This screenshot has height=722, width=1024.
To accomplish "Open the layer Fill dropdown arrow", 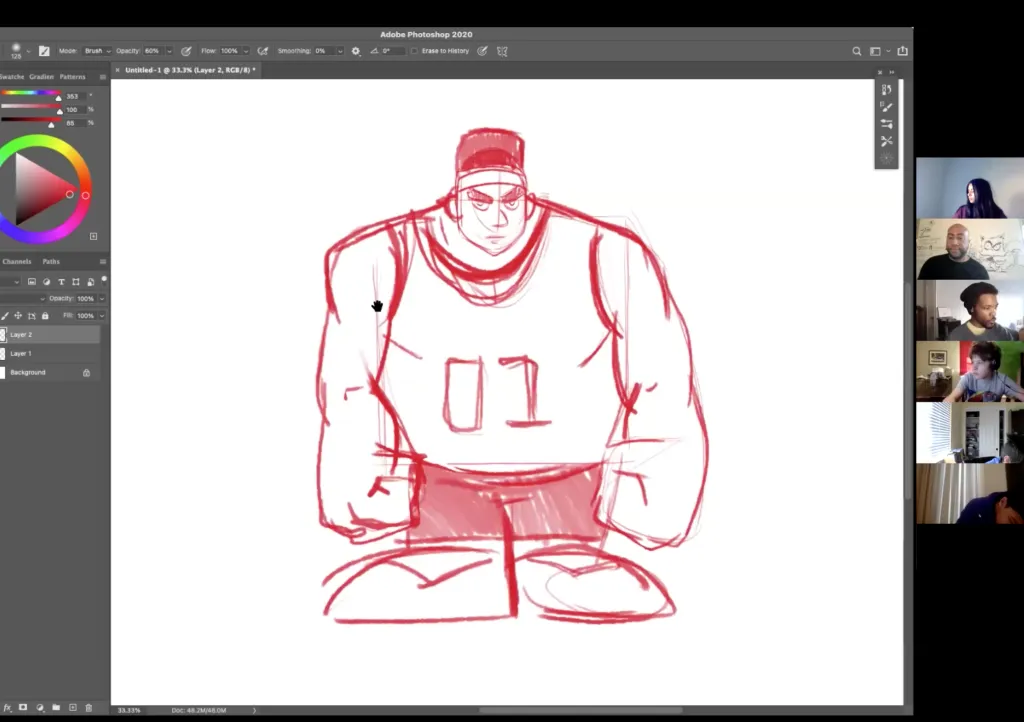I will click(x=102, y=316).
